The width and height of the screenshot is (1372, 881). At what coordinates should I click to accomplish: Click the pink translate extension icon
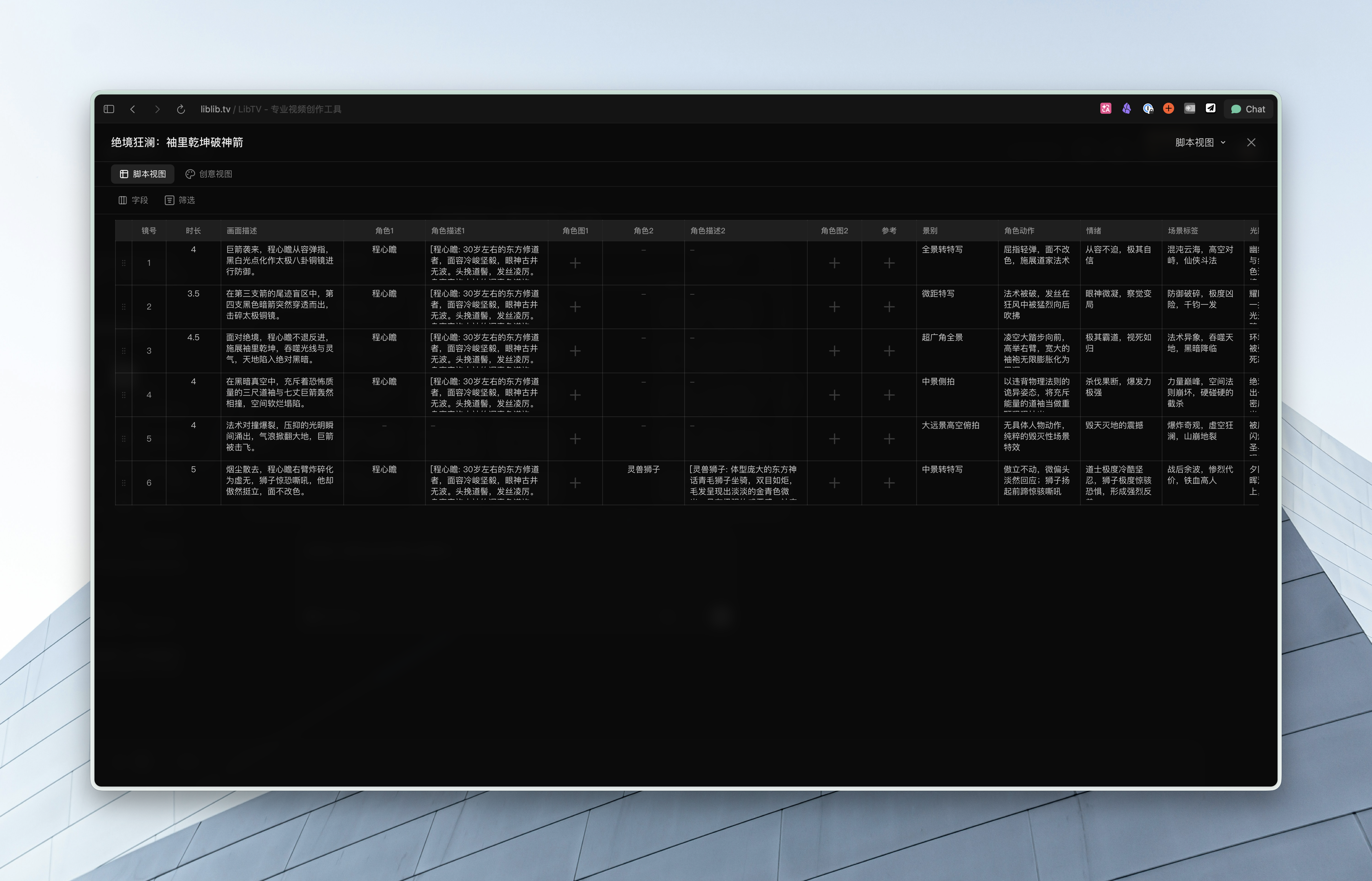click(1106, 109)
